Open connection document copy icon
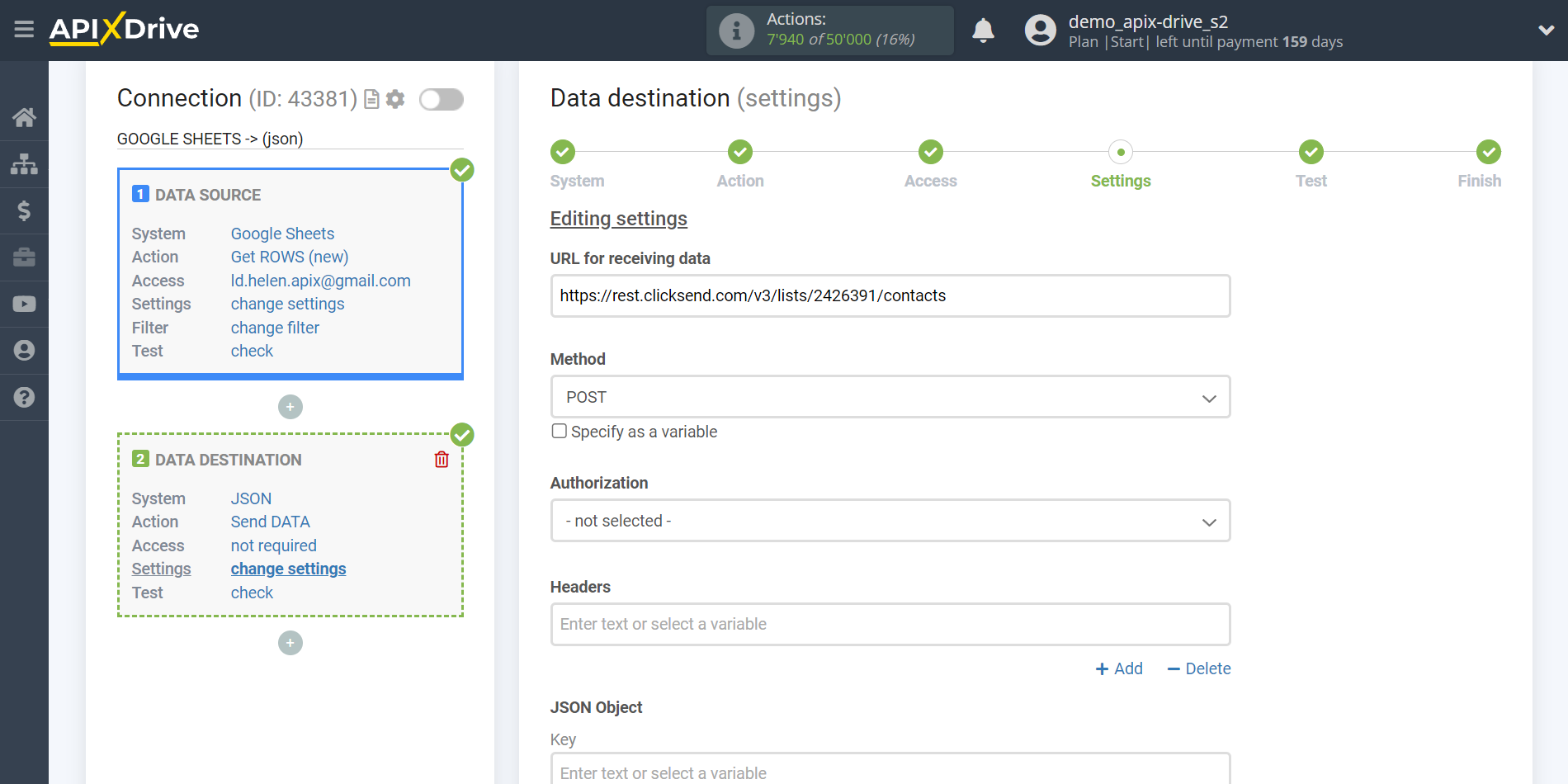 (x=371, y=99)
